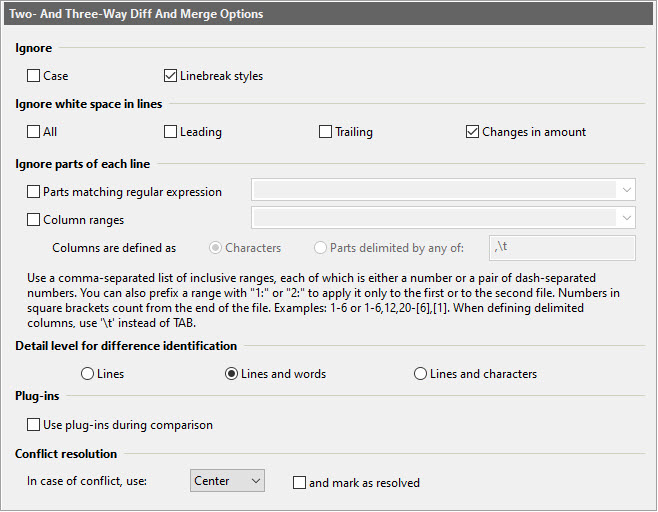Open the regular expression dropdown list
Screen dimensions: 658x512
click(x=626, y=190)
